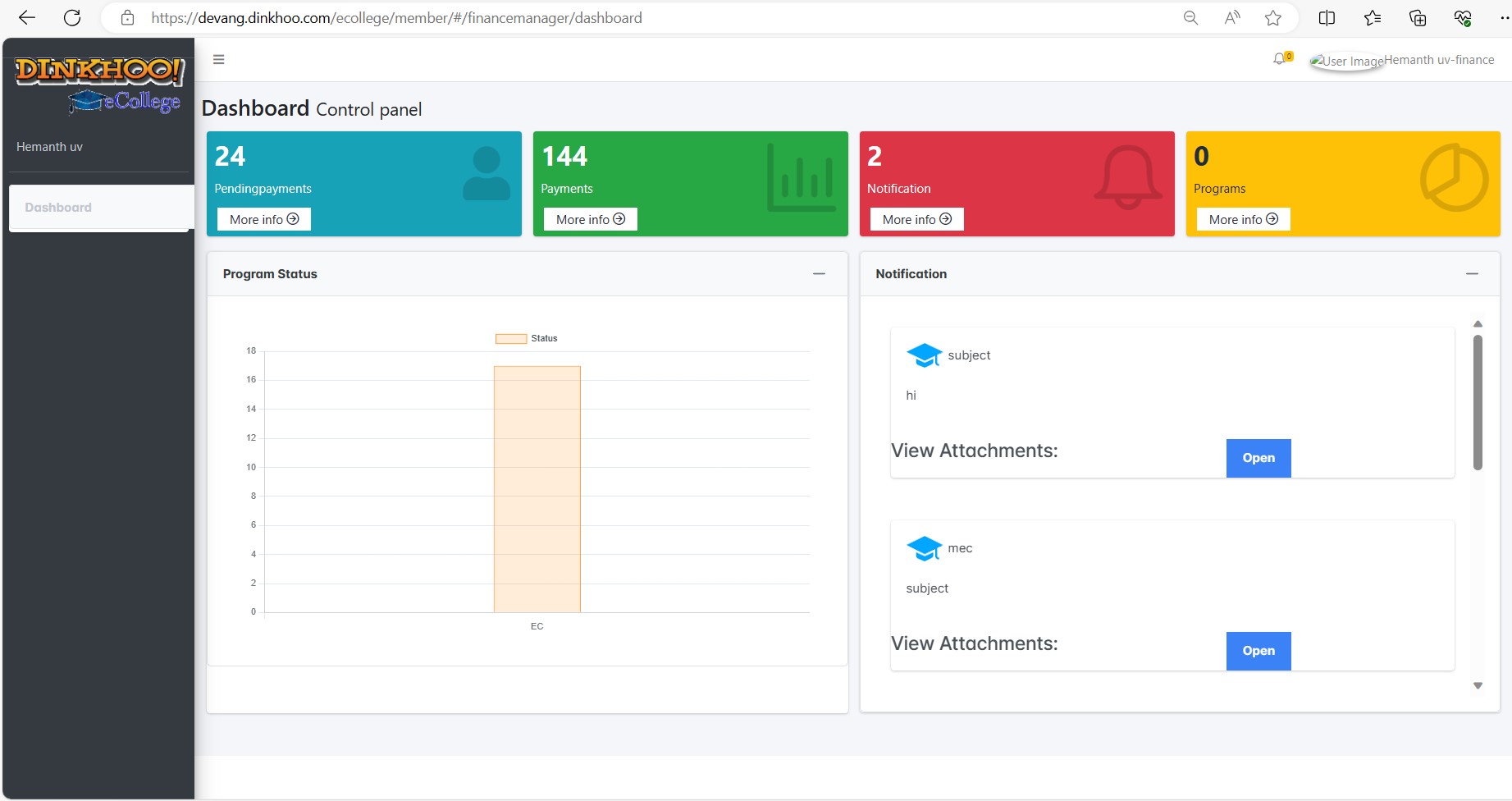Click the 'mec' notification title
The image size is (1512, 801).
pyautogui.click(x=960, y=548)
